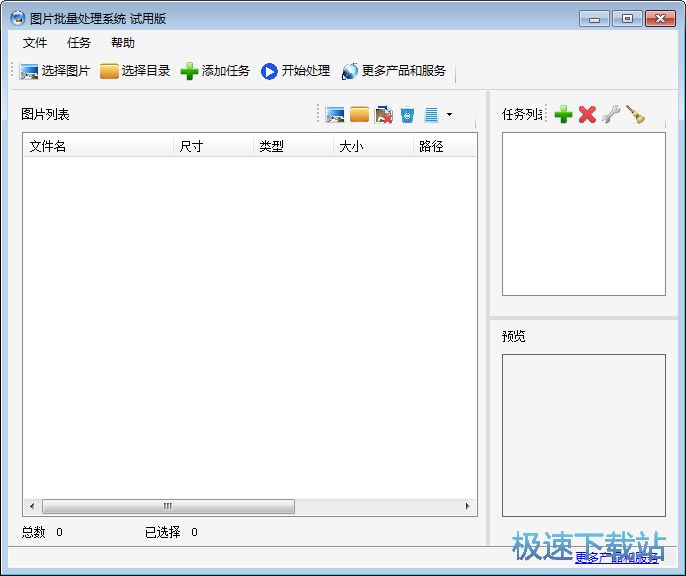Image resolution: width=686 pixels, height=576 pixels.
Task: Click the horizontal scrollbar right arrow
Action: (x=467, y=507)
